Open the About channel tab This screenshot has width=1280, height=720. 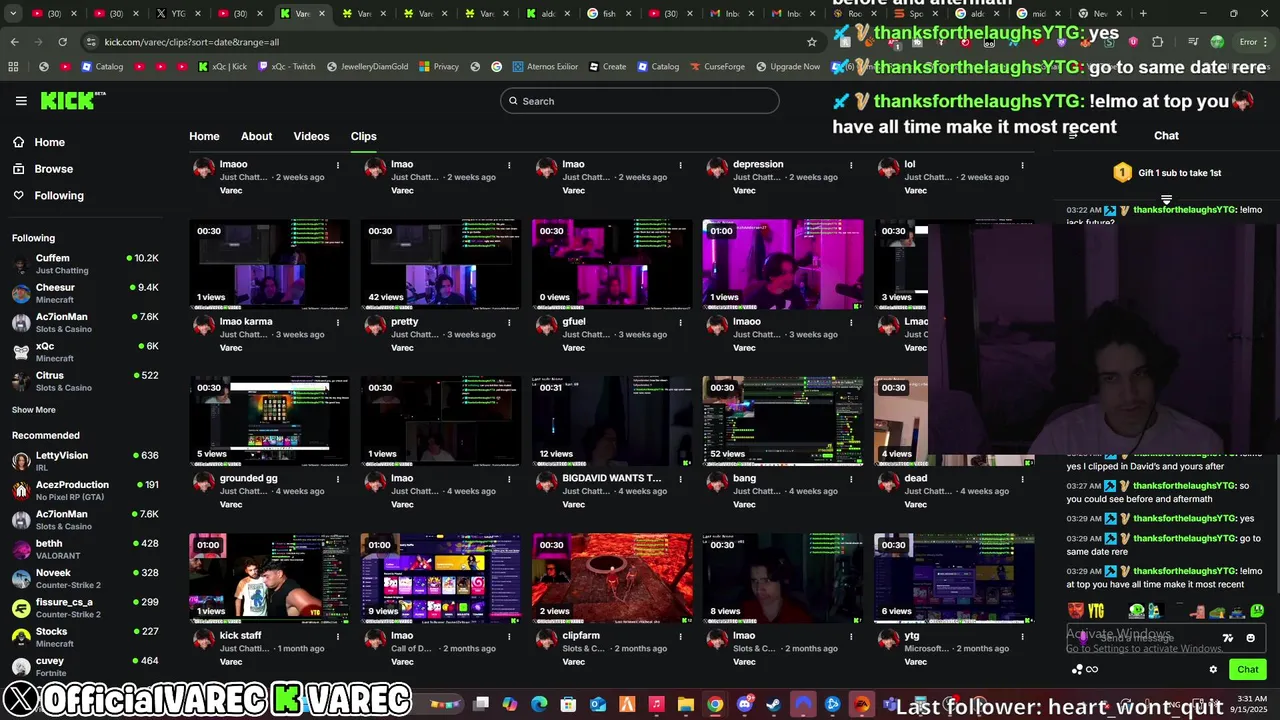256,136
